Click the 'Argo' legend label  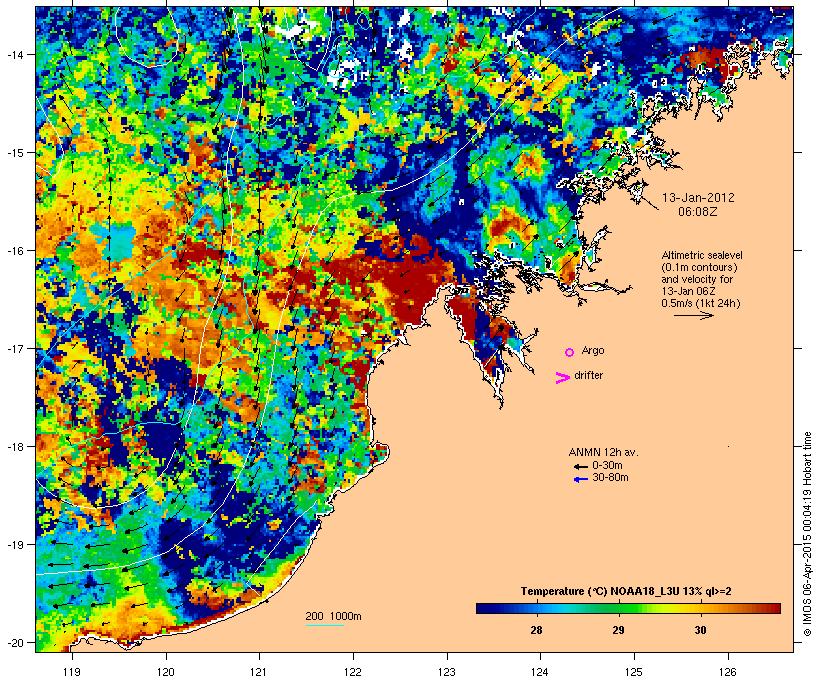tap(593, 350)
